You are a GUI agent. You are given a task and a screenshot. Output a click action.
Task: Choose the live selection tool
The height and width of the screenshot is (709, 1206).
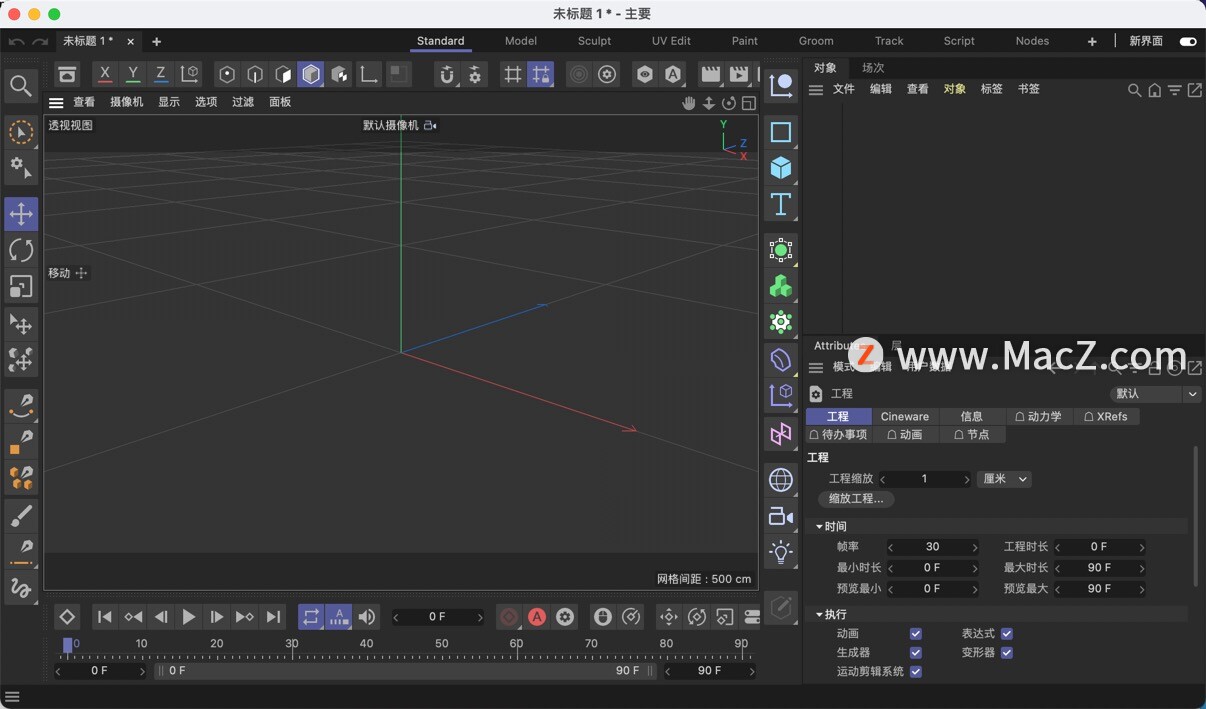(21, 132)
